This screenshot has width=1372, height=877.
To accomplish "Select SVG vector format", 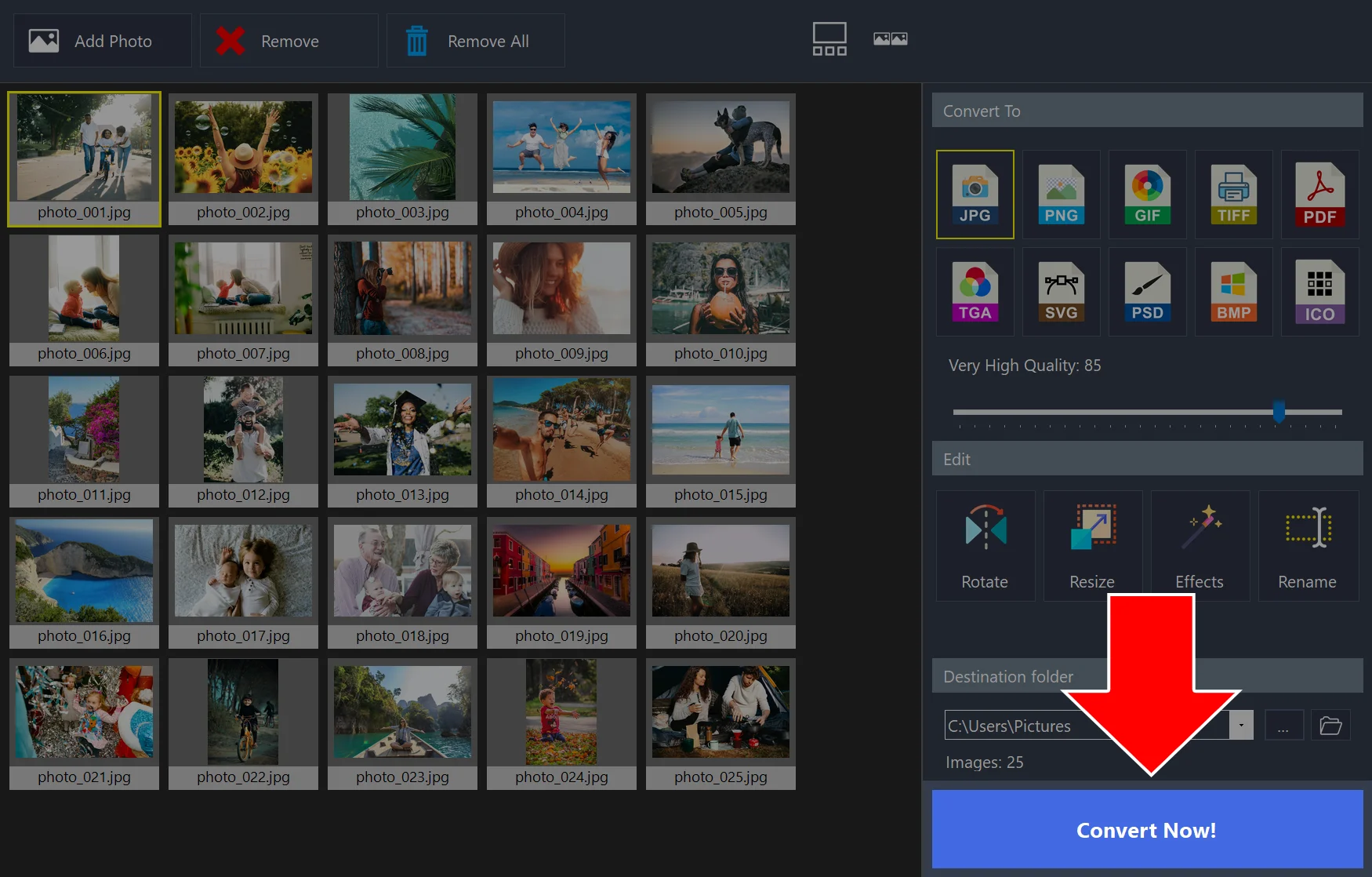I will 1061,292.
